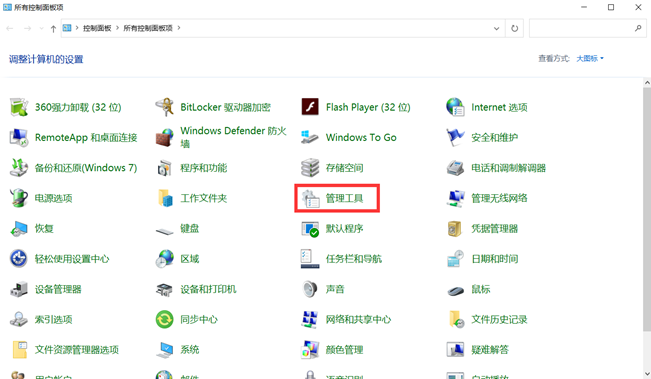Open the 电源选项 icon
Image resolution: width=651 pixels, height=379 pixels.
[19, 198]
